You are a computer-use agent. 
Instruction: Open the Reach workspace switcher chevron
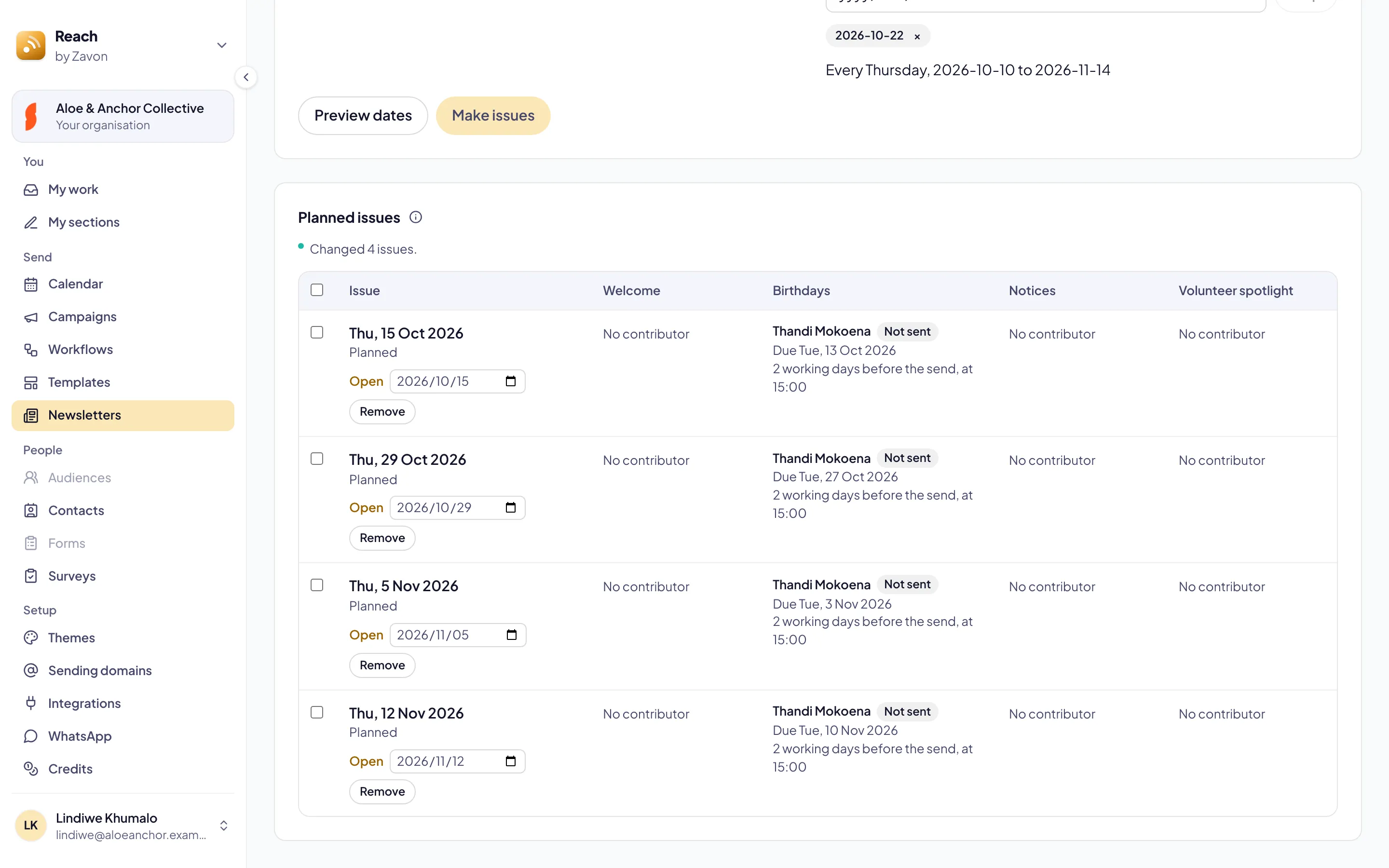[x=221, y=45]
